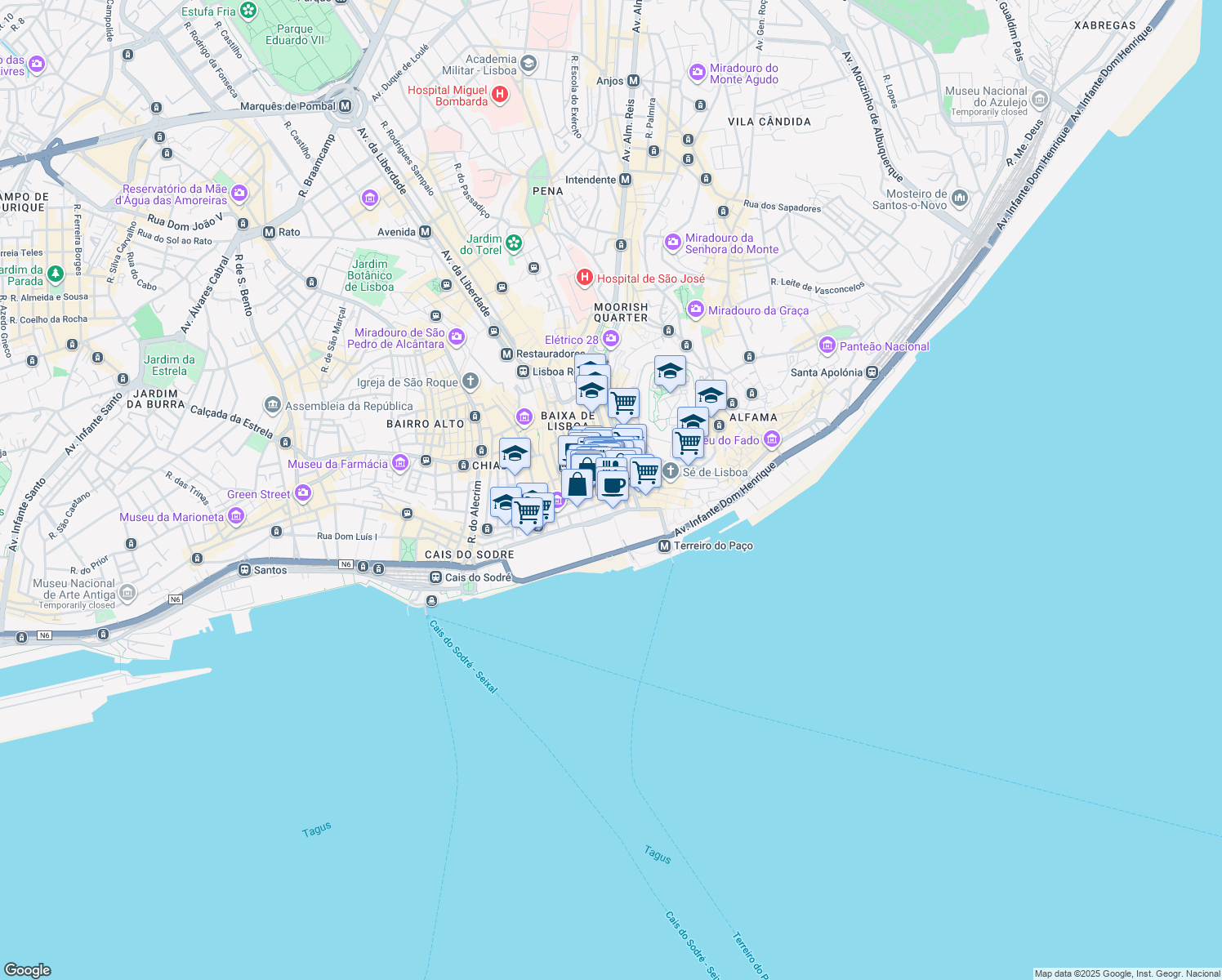Click the Terreiro do Paço metro icon
Viewport: 1222px width, 980px height.
point(664,546)
